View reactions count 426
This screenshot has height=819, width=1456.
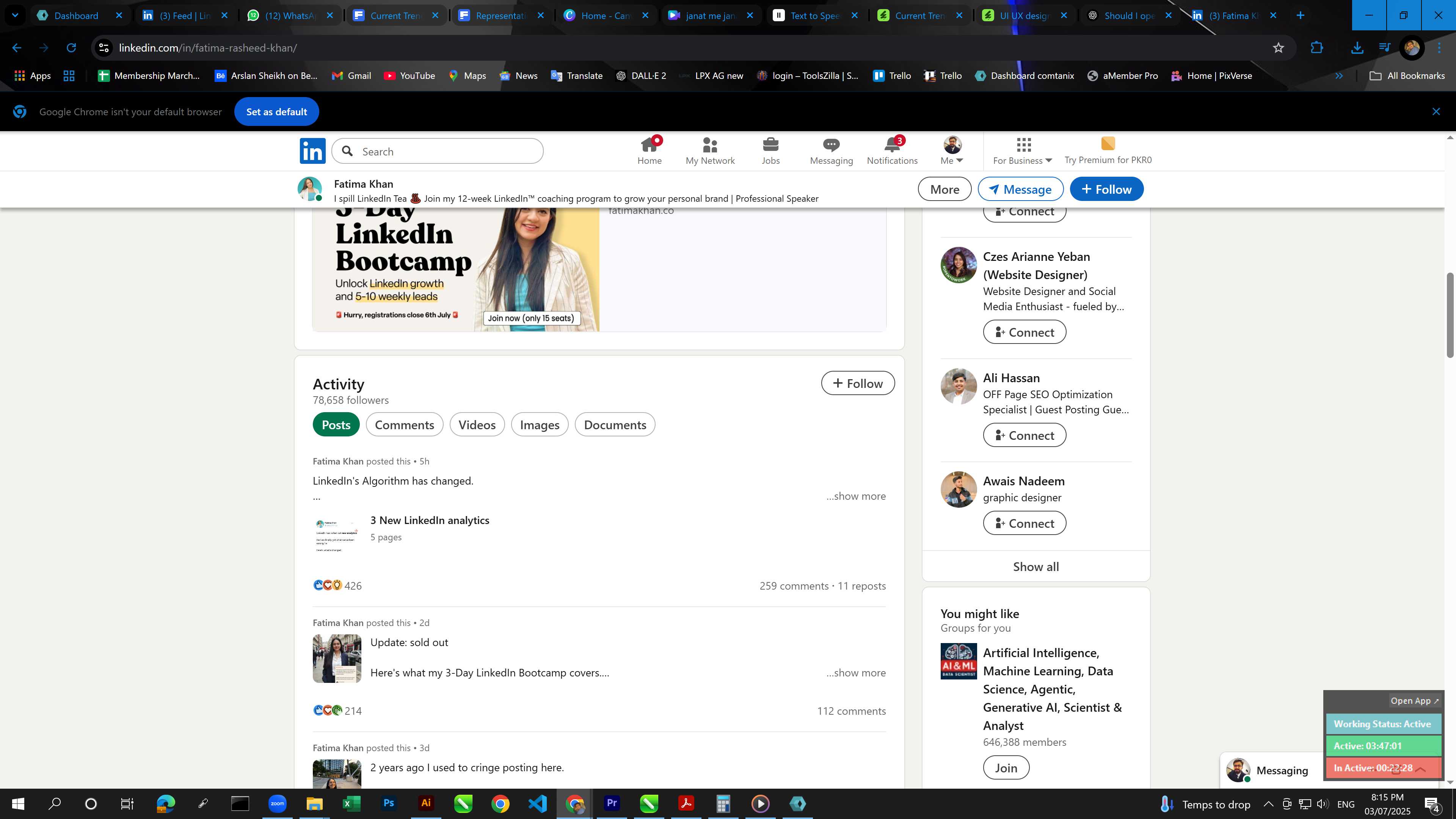(337, 585)
